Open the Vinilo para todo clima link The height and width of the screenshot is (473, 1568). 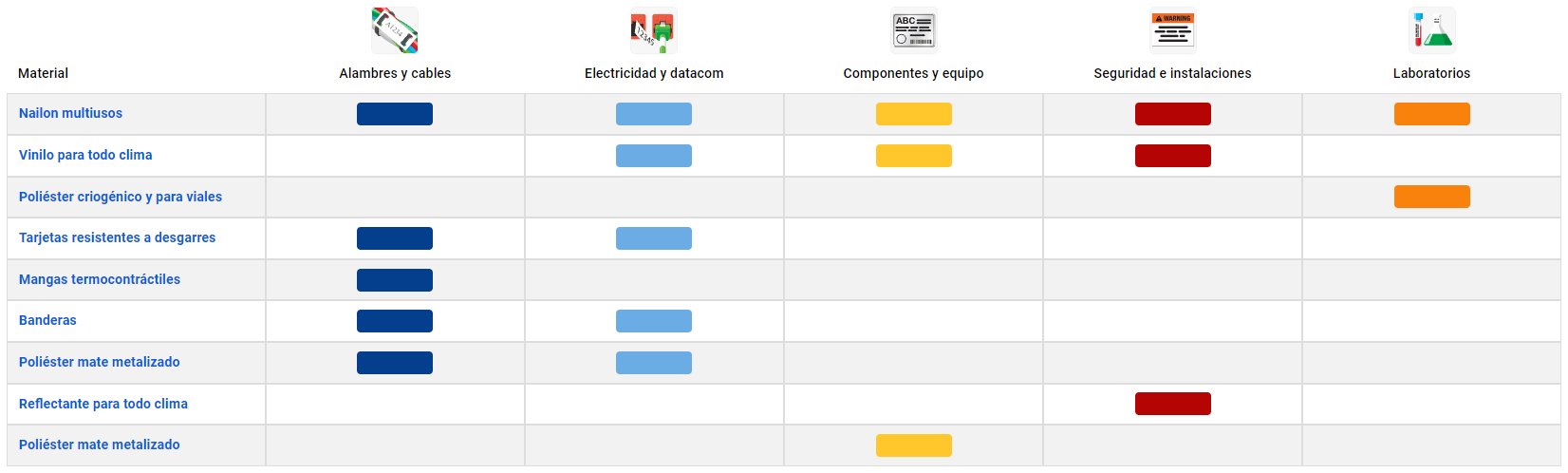tap(85, 155)
